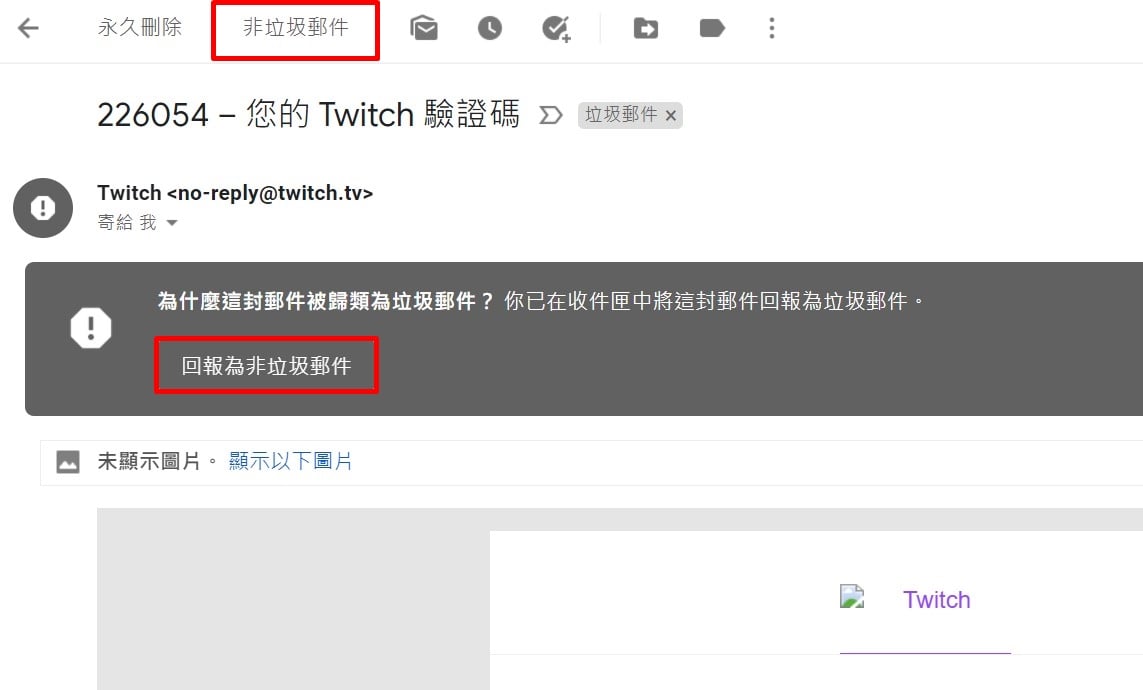Open the Labels tag icon
Image resolution: width=1143 pixels, height=690 pixels.
click(x=711, y=28)
